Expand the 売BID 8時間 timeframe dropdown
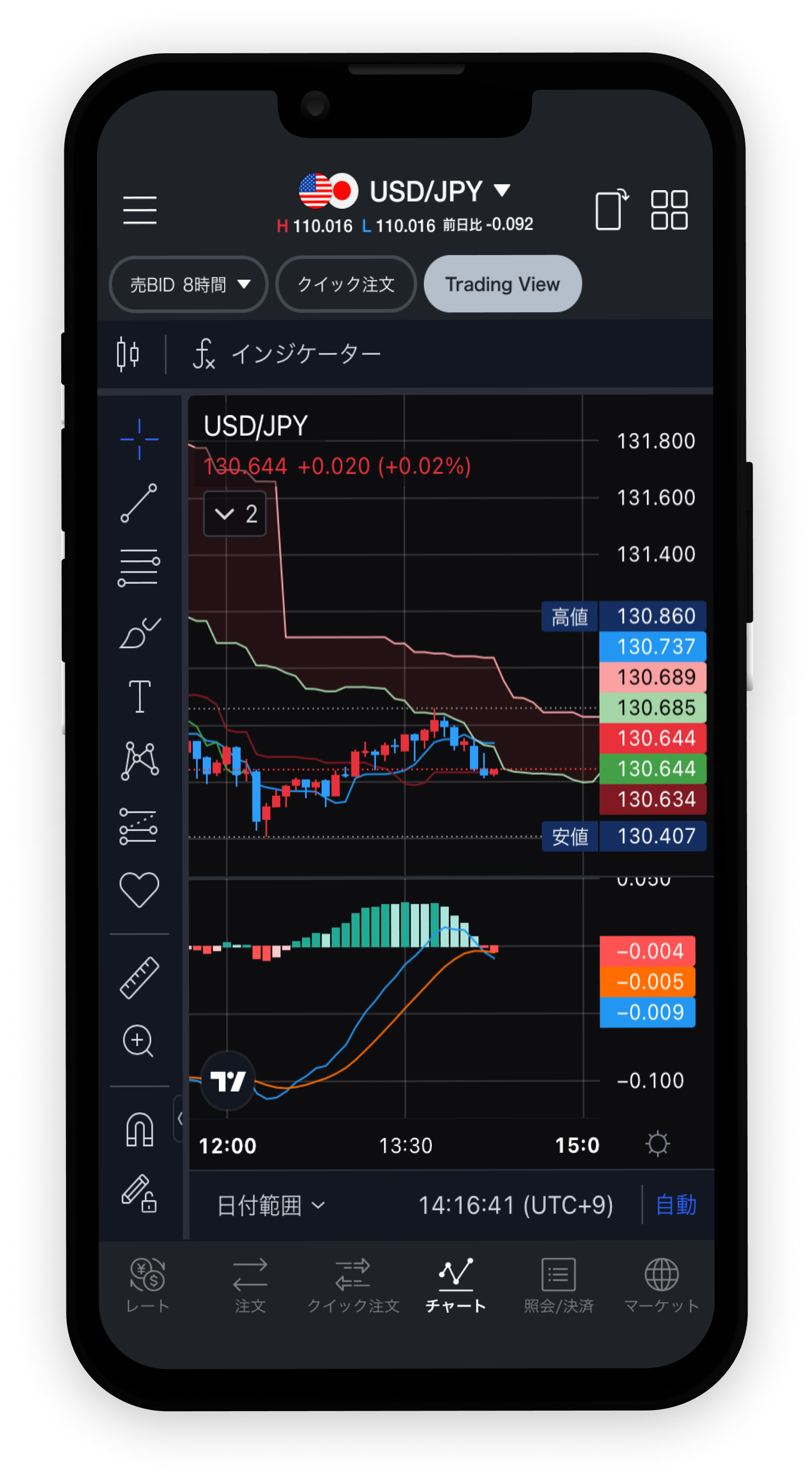The width and height of the screenshot is (812, 1482). coord(188,284)
